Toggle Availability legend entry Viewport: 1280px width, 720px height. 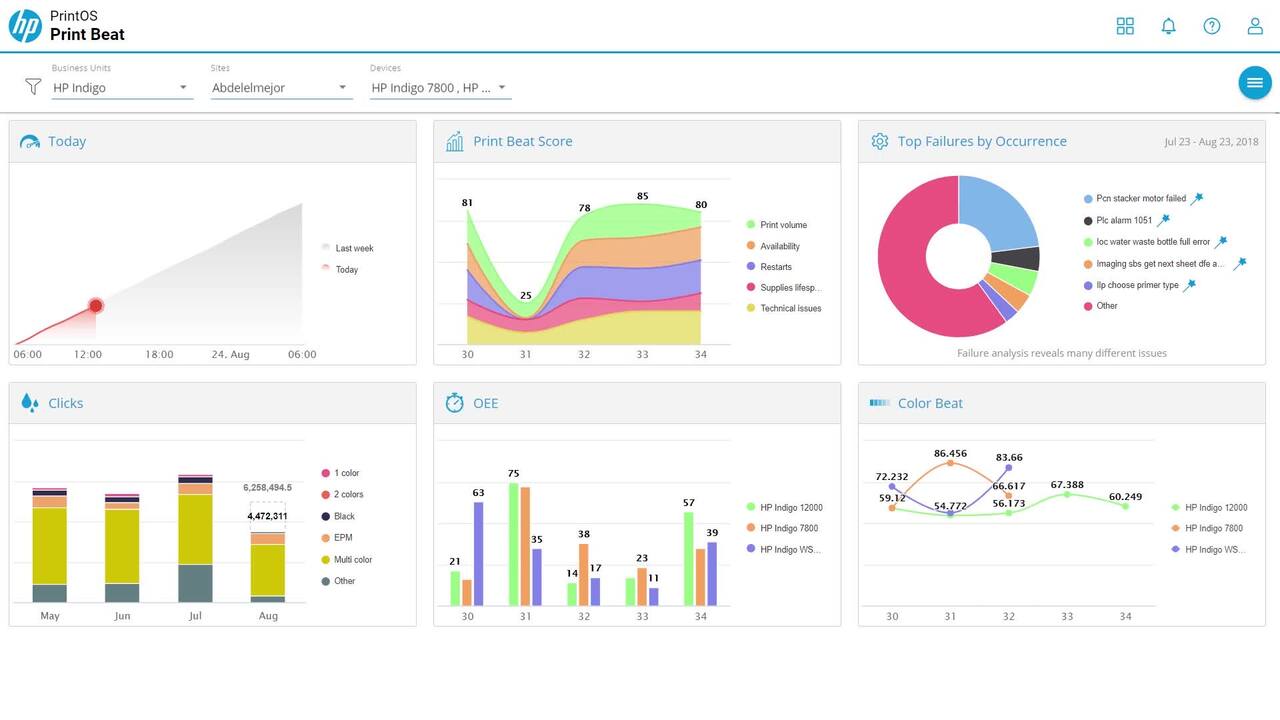click(x=773, y=246)
